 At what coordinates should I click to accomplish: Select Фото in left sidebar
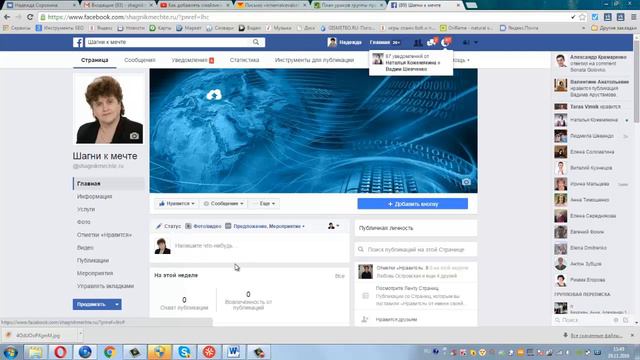[84, 222]
